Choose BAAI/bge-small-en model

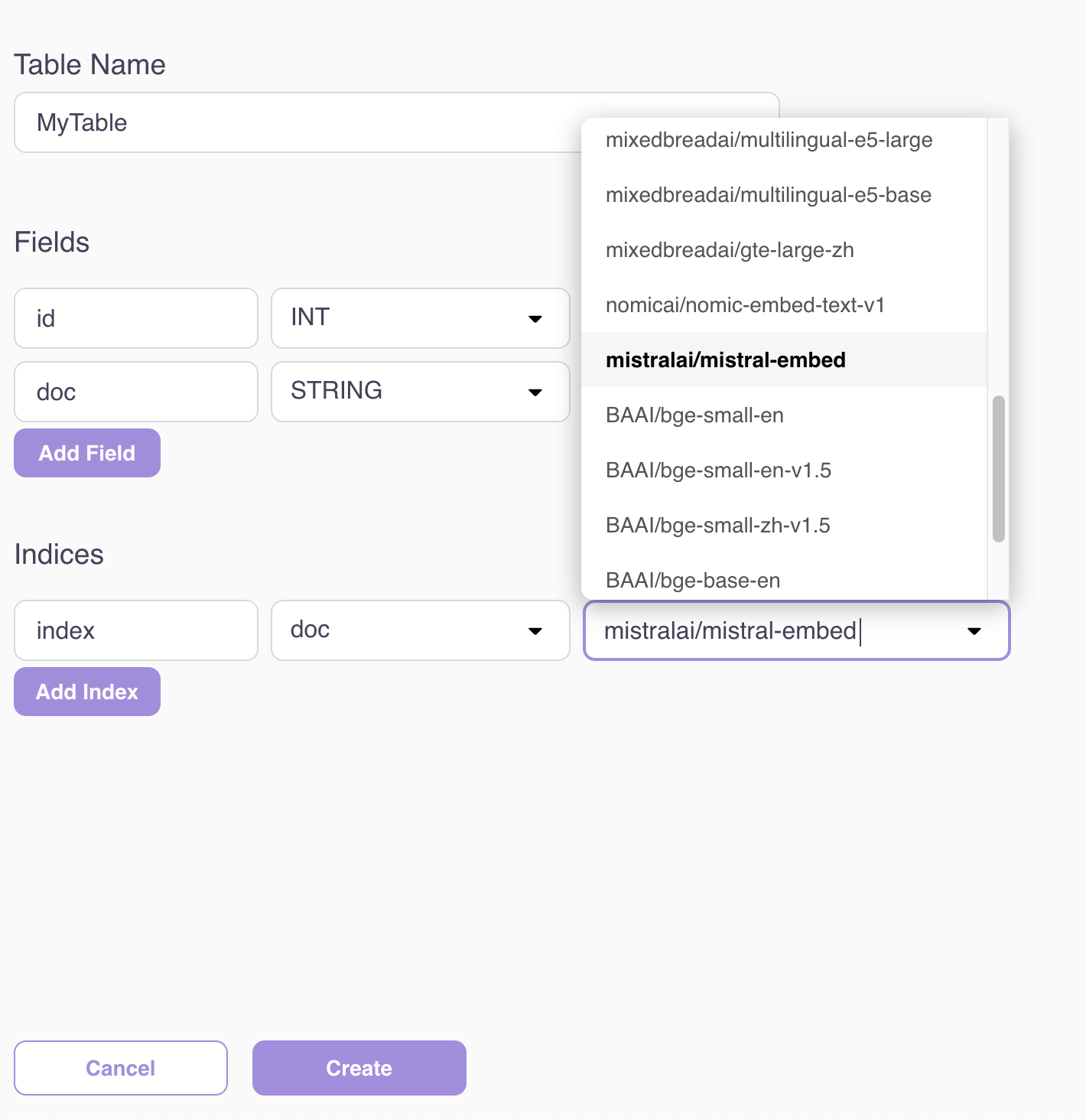tap(694, 415)
